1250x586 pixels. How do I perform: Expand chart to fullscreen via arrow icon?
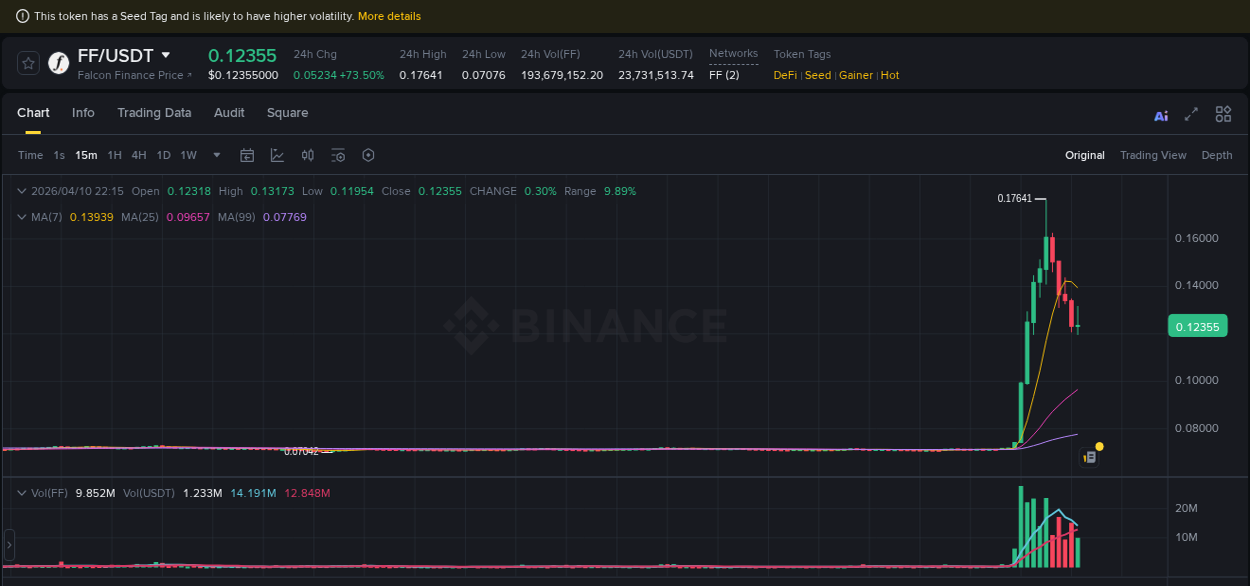[1190, 114]
